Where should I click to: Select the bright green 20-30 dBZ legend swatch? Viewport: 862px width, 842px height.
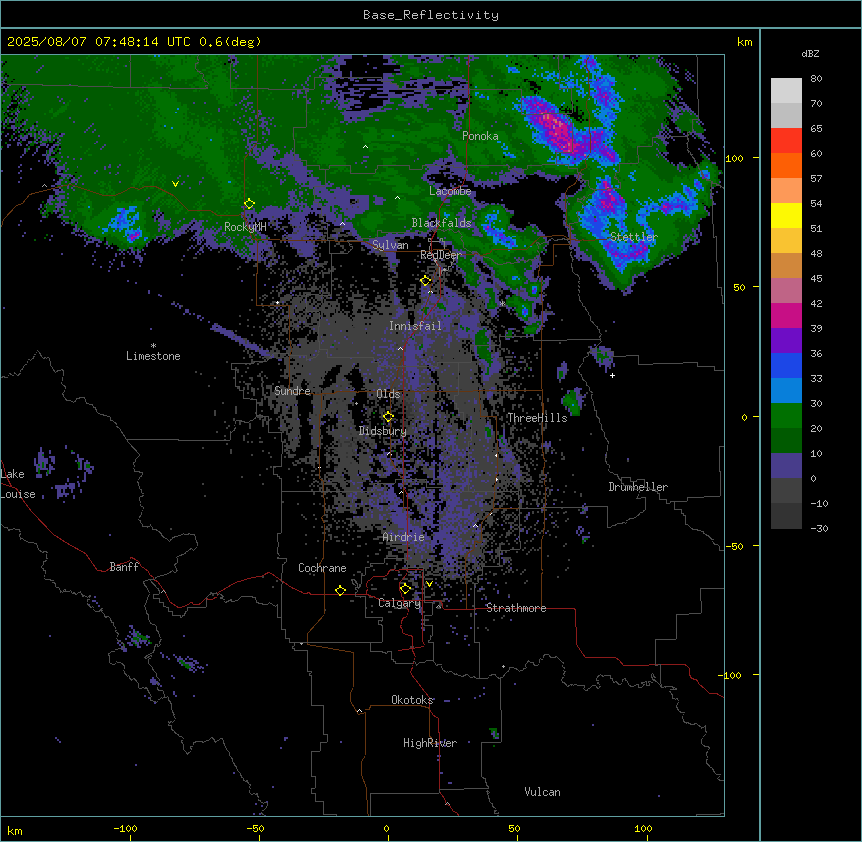coord(786,416)
